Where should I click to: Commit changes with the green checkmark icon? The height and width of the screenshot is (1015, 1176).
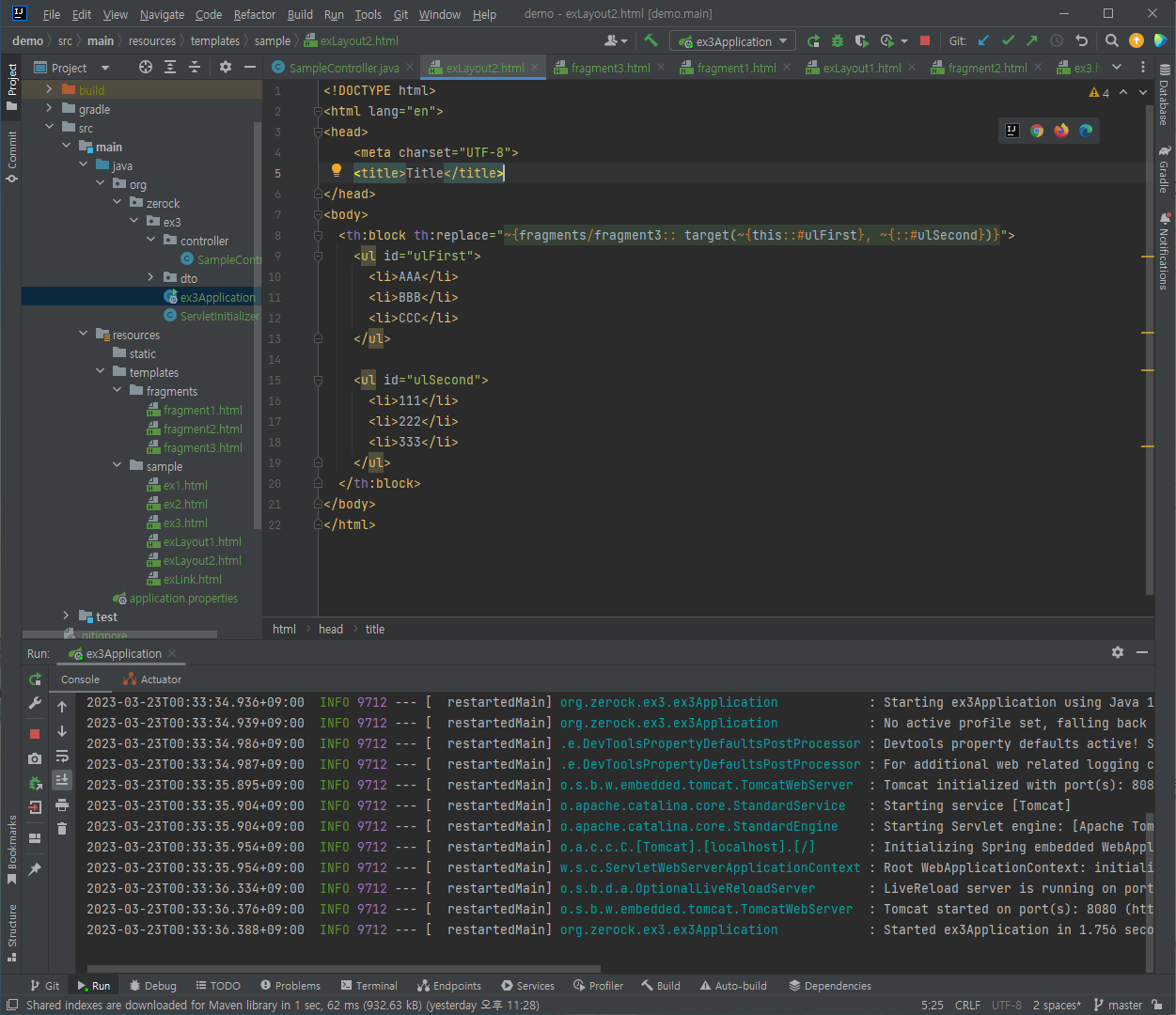(1008, 40)
